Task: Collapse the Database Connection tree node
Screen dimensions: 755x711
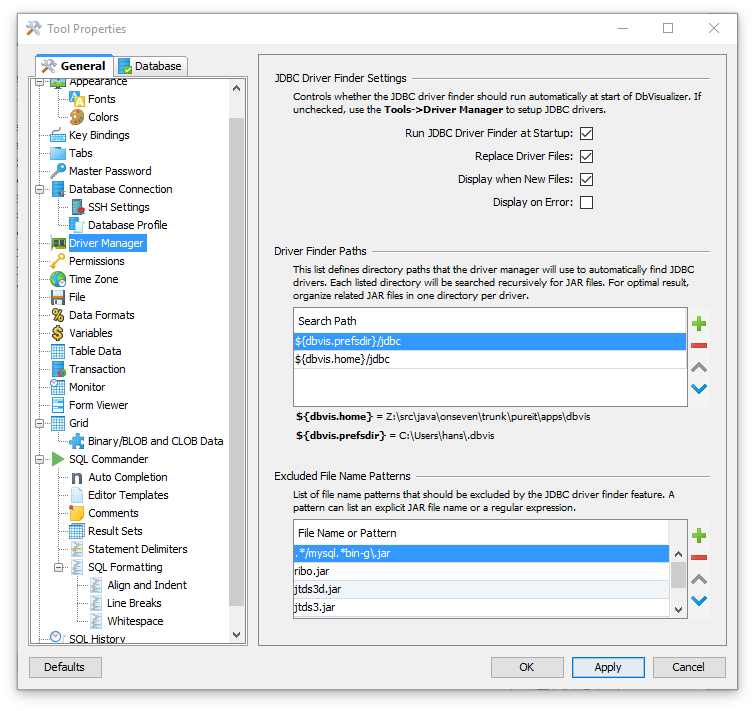Action: pos(41,189)
